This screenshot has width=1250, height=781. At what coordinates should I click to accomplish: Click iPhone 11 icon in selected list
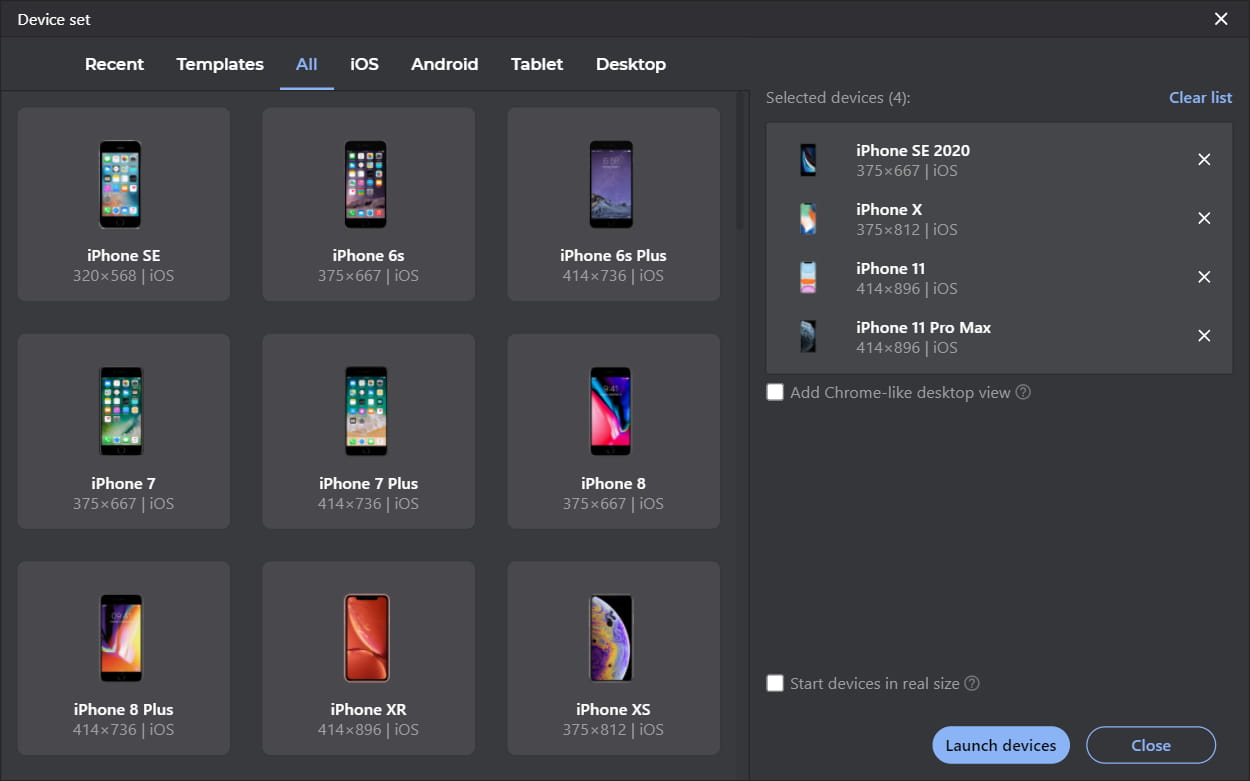coord(808,278)
